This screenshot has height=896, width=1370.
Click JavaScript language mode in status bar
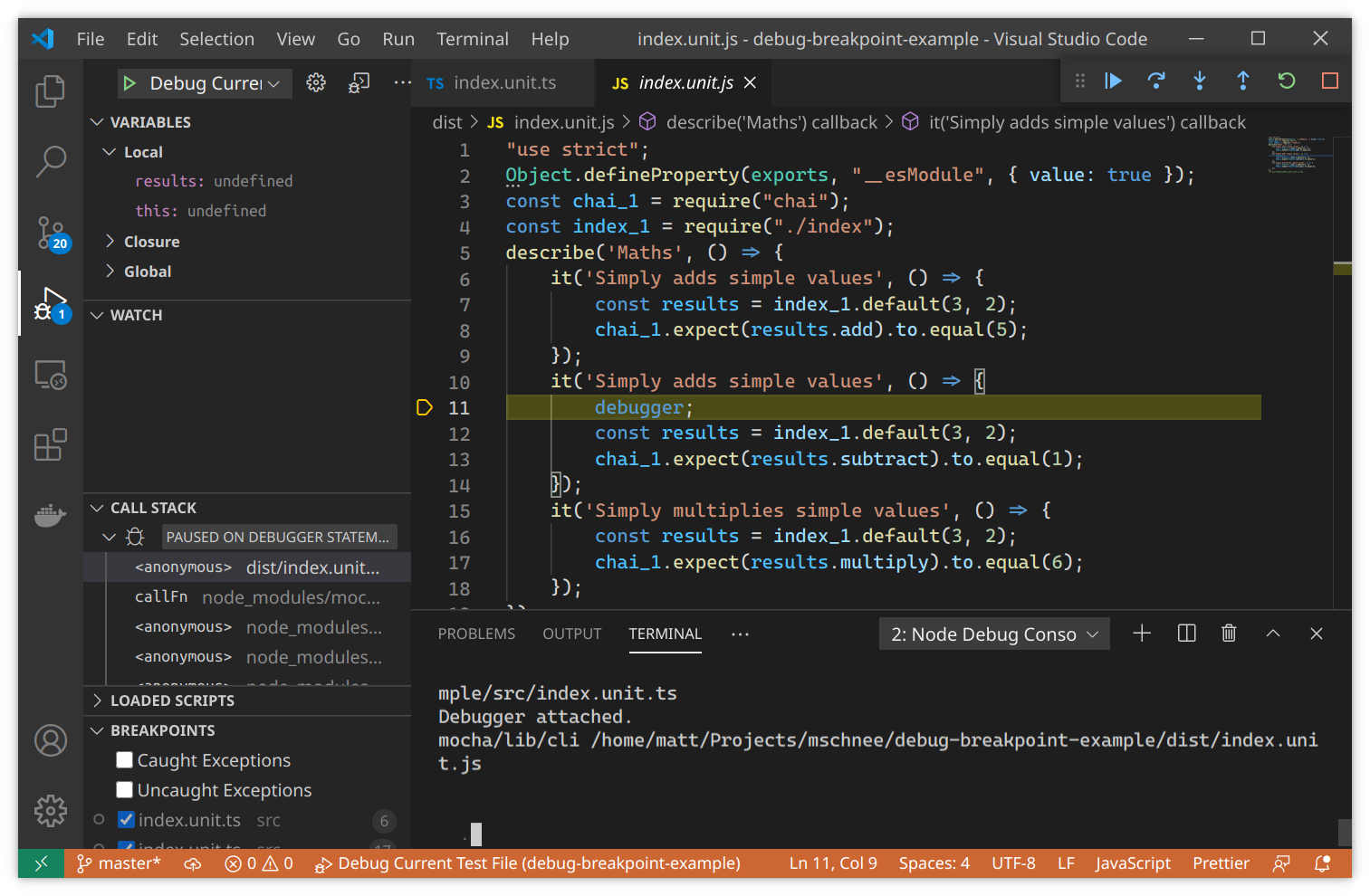[1133, 863]
